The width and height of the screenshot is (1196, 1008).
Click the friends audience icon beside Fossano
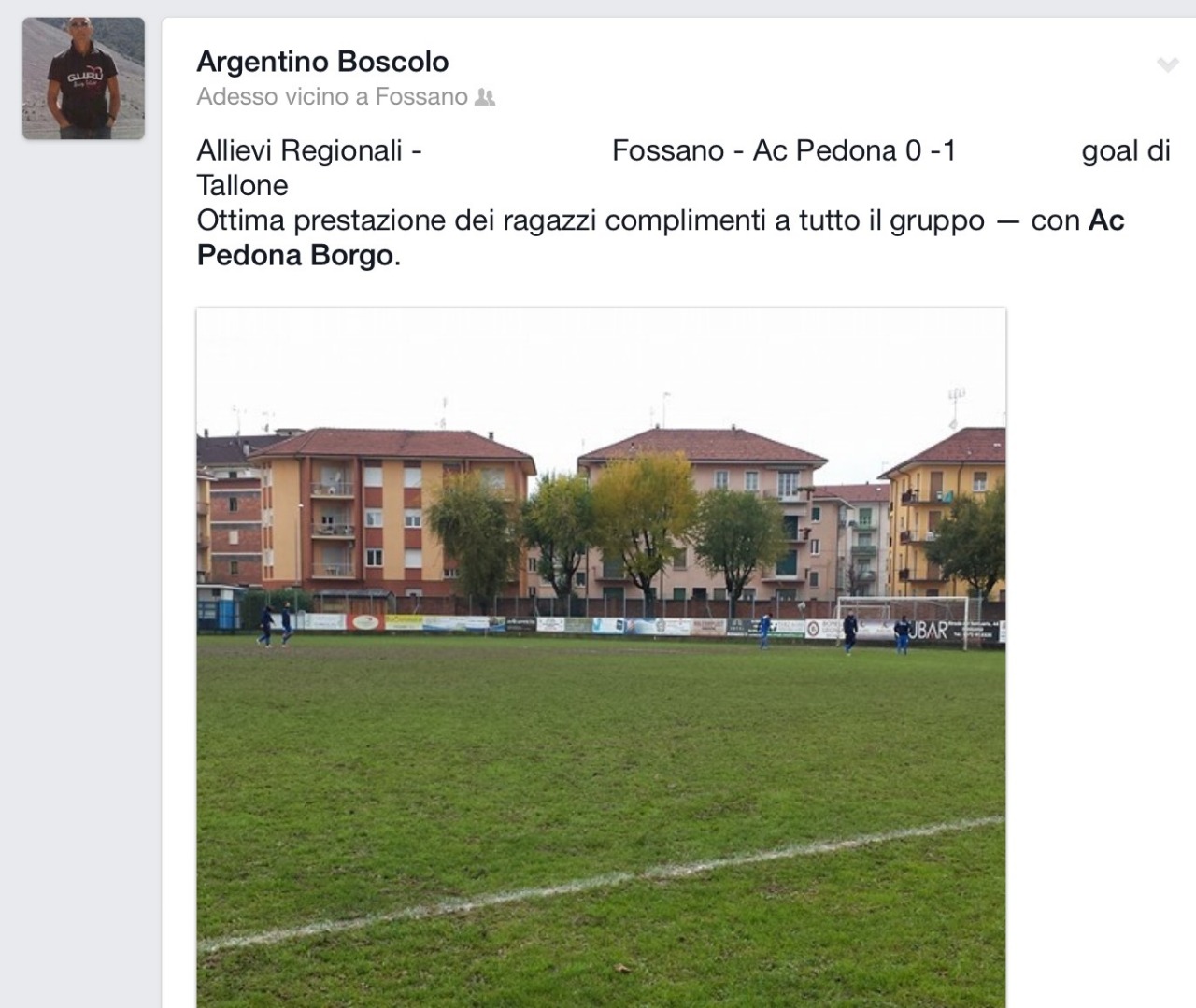485,97
